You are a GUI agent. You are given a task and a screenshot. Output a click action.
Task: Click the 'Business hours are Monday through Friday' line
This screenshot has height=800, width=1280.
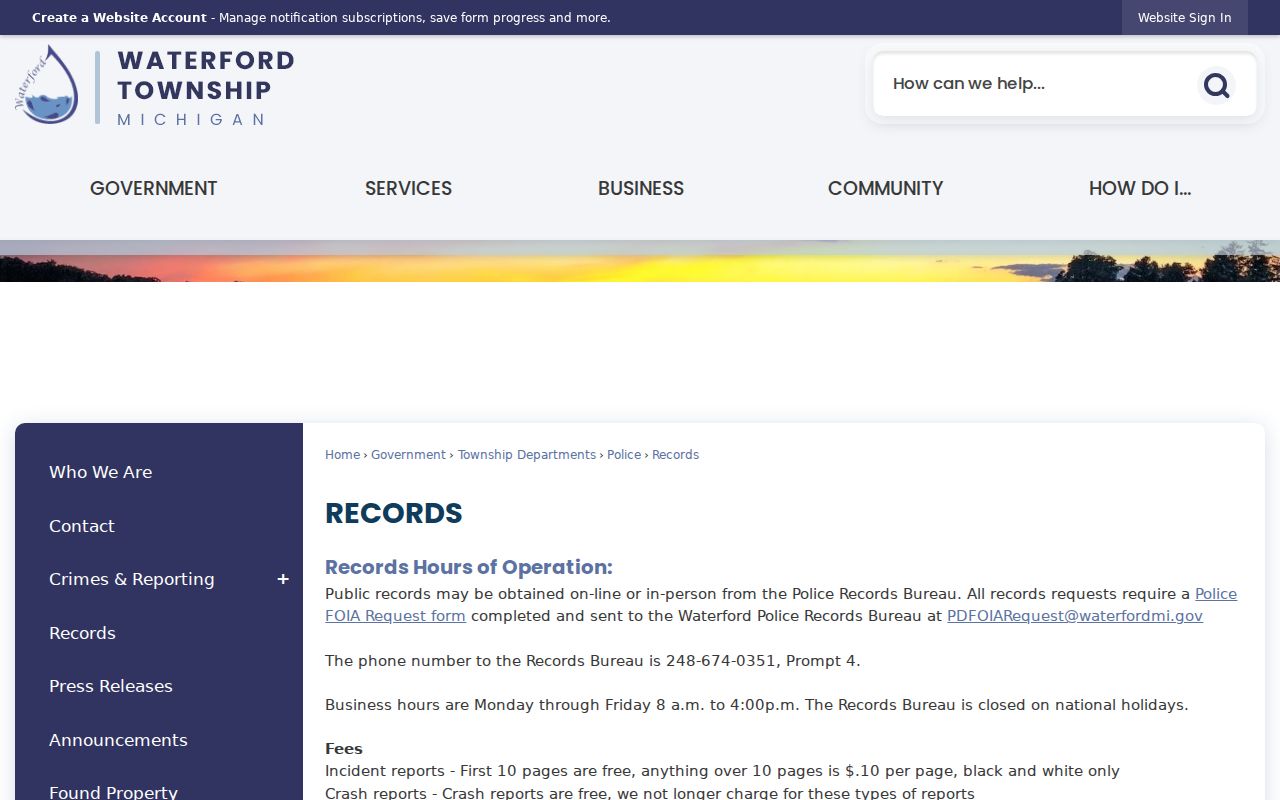757,705
